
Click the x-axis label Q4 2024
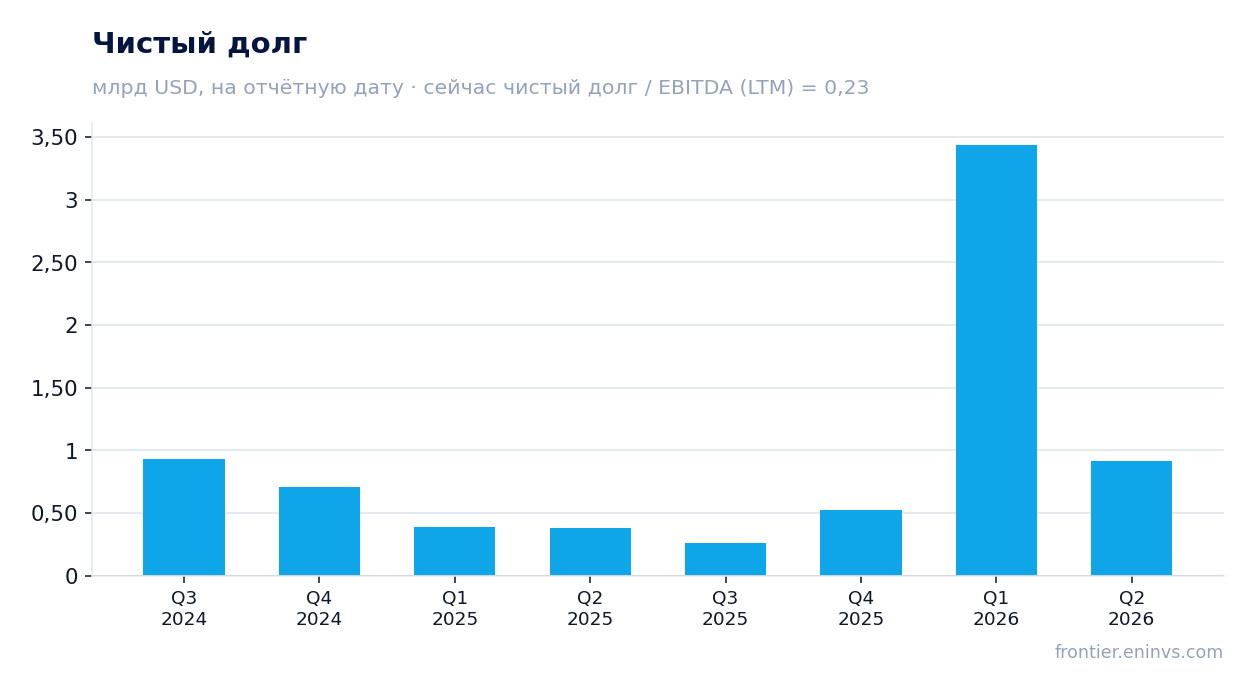click(319, 609)
